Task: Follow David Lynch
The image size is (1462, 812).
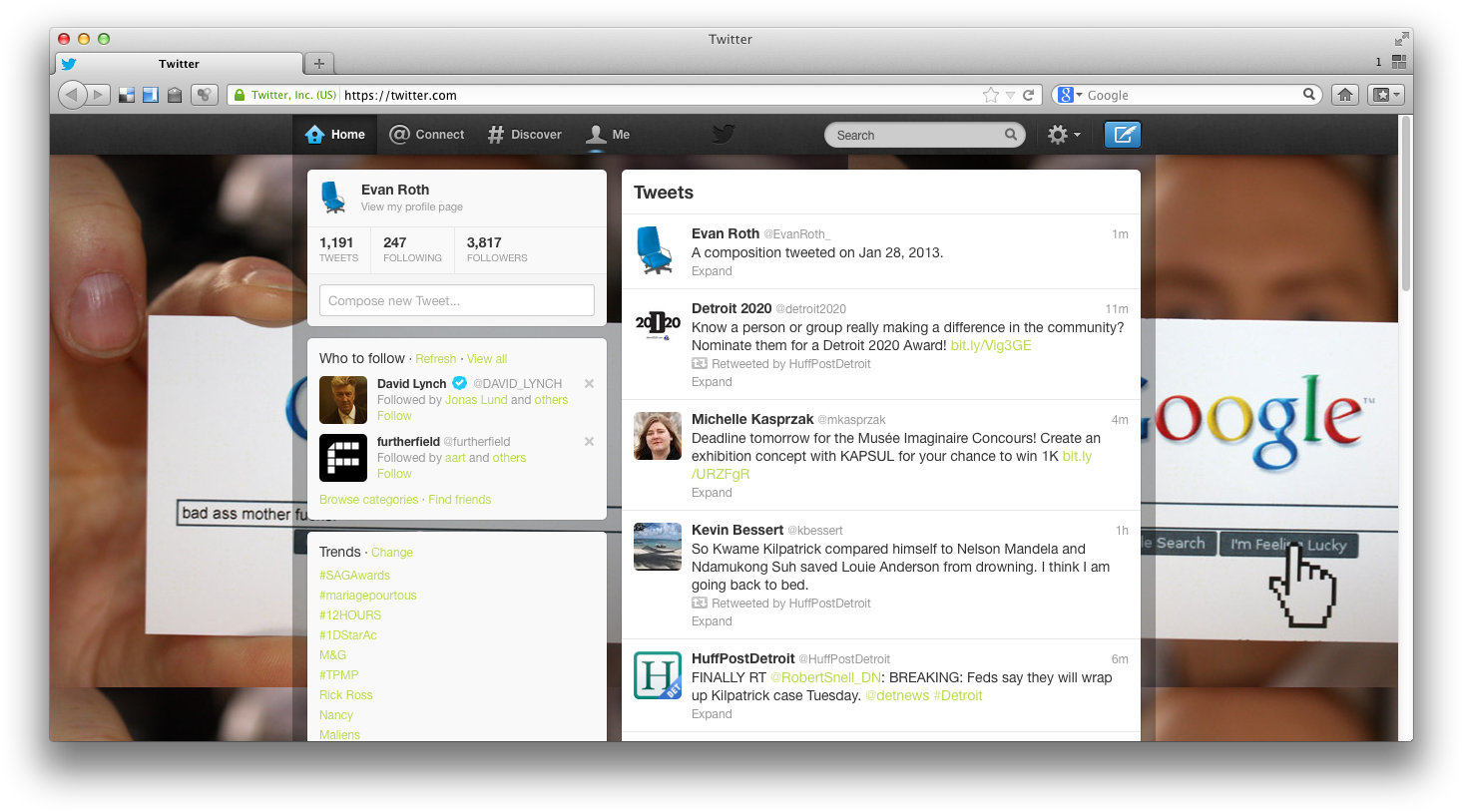Action: 394,416
